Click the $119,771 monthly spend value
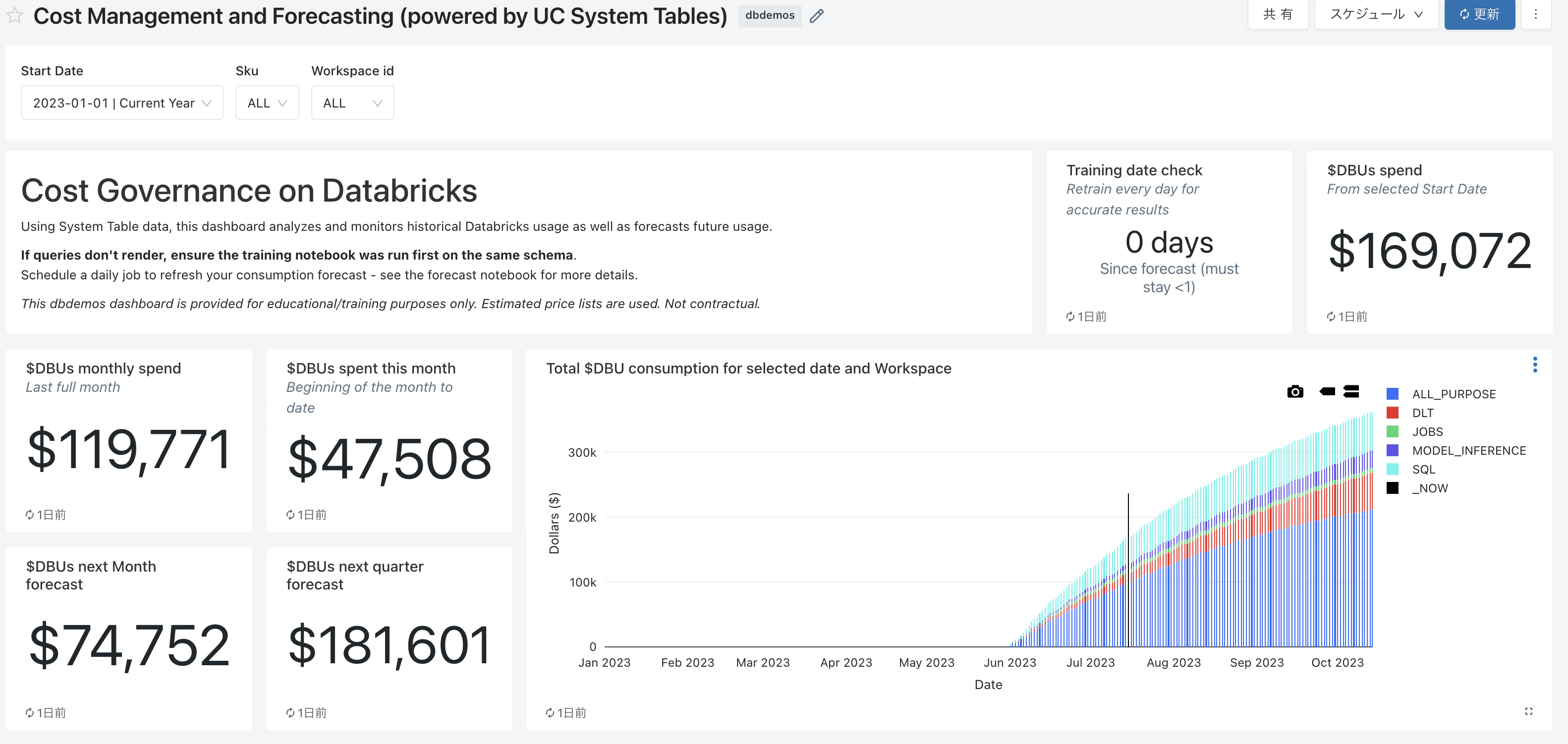The height and width of the screenshot is (744, 1568). coord(129,450)
